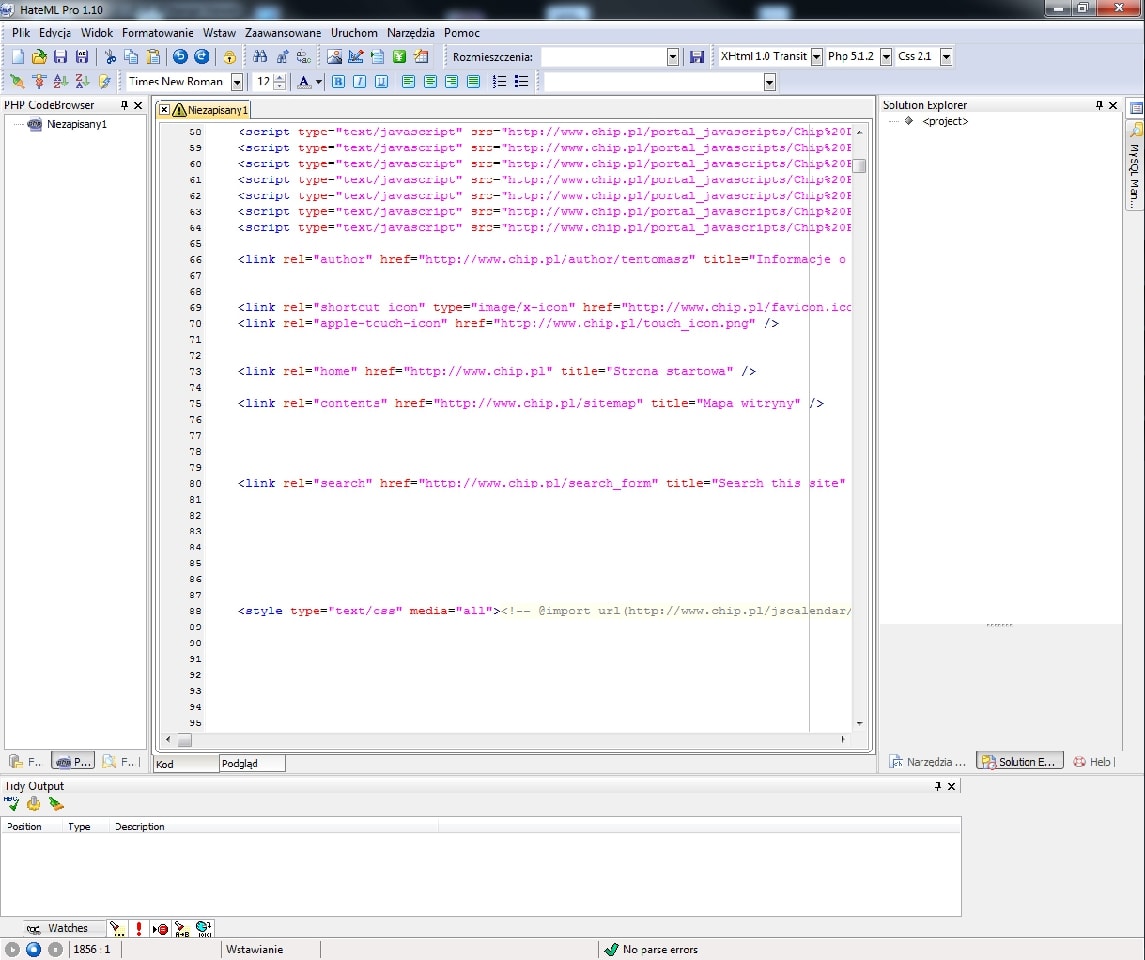Viewport: 1145px width, 960px height.
Task: Pin the Solution Explorer panel
Action: (x=1097, y=104)
